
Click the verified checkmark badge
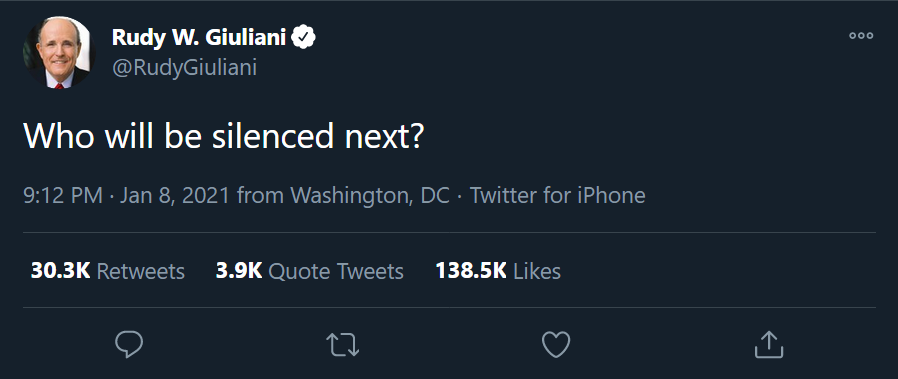point(304,38)
